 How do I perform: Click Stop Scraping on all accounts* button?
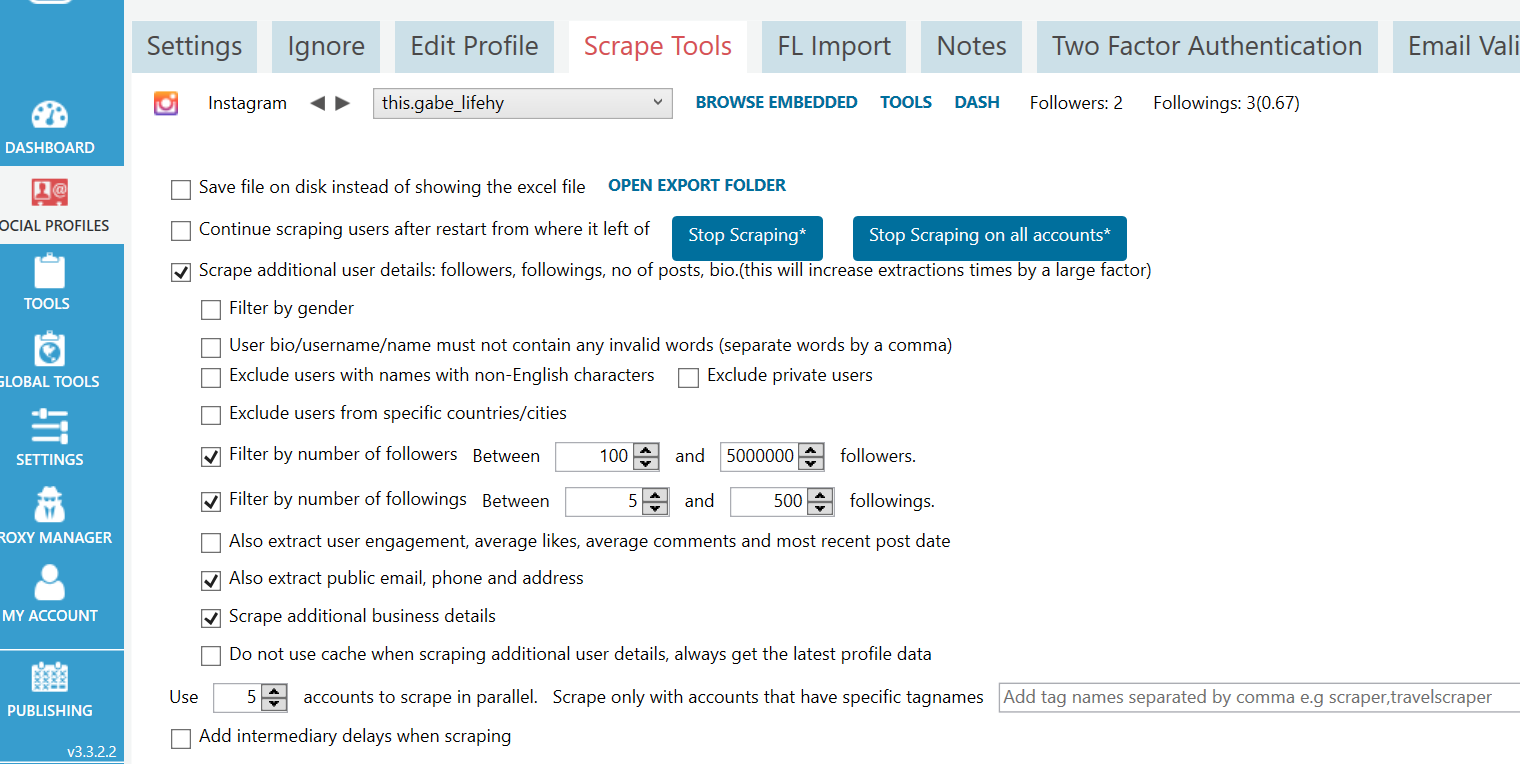tap(990, 236)
